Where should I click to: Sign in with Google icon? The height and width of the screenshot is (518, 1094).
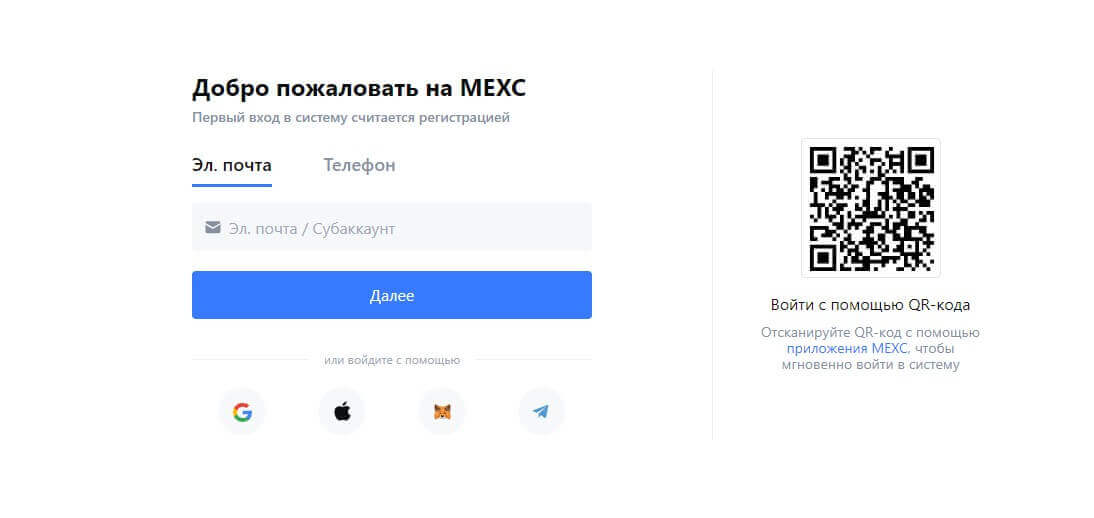pyautogui.click(x=242, y=412)
